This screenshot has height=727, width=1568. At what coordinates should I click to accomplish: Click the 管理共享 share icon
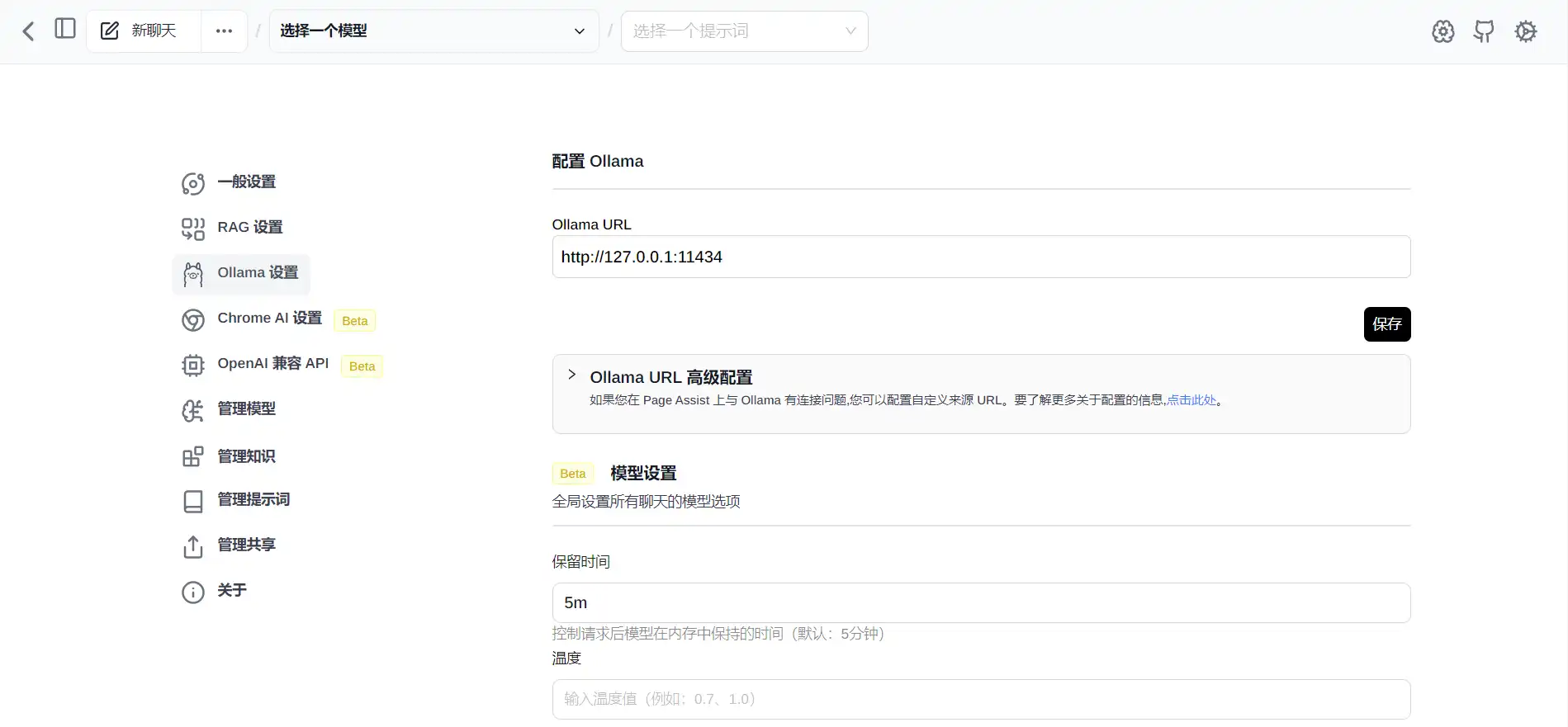click(x=193, y=546)
